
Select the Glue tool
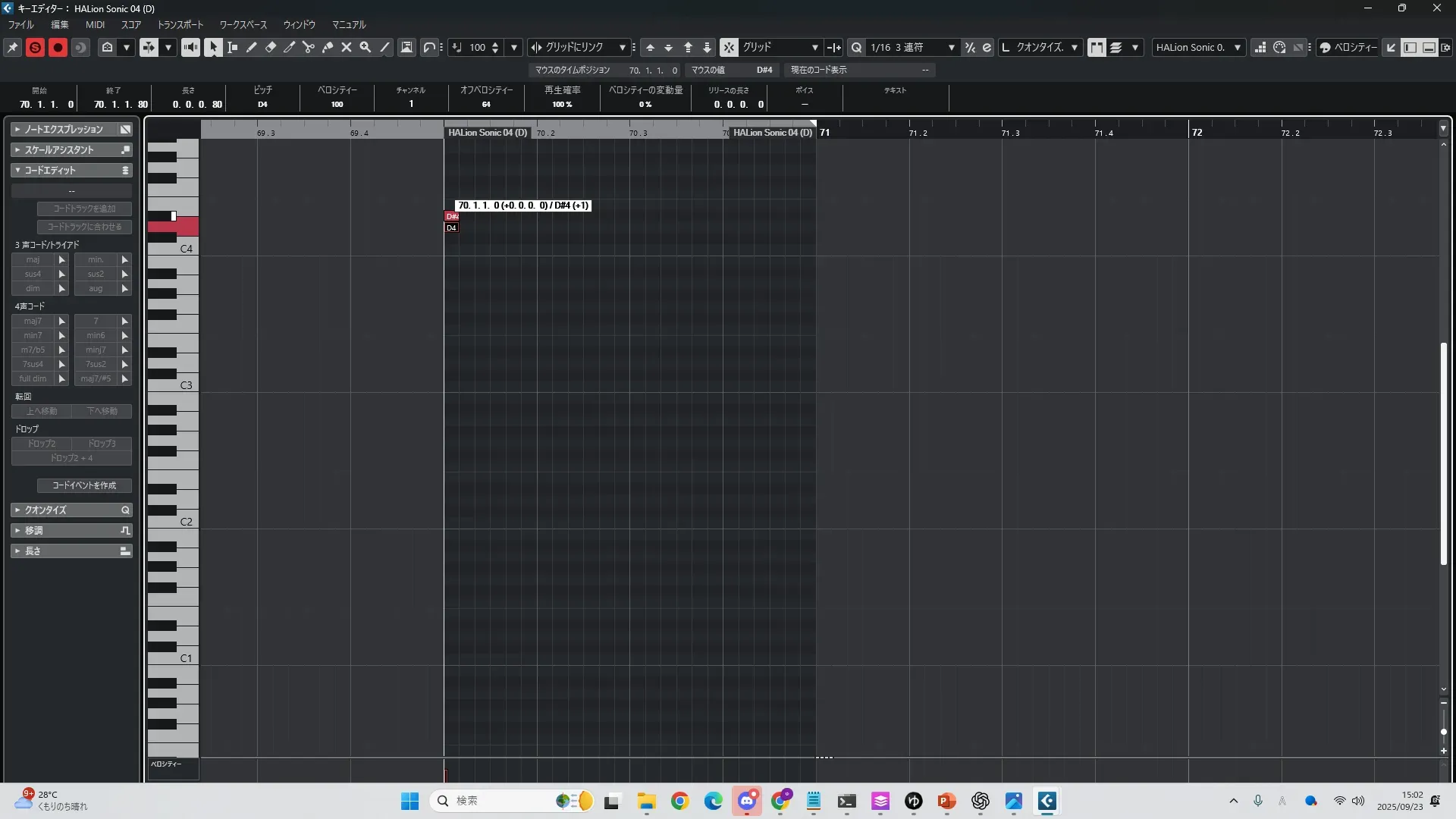click(x=328, y=47)
